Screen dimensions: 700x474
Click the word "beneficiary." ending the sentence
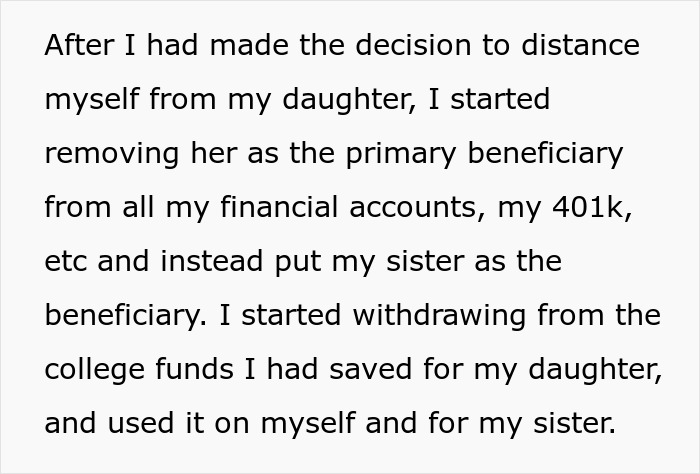point(128,316)
